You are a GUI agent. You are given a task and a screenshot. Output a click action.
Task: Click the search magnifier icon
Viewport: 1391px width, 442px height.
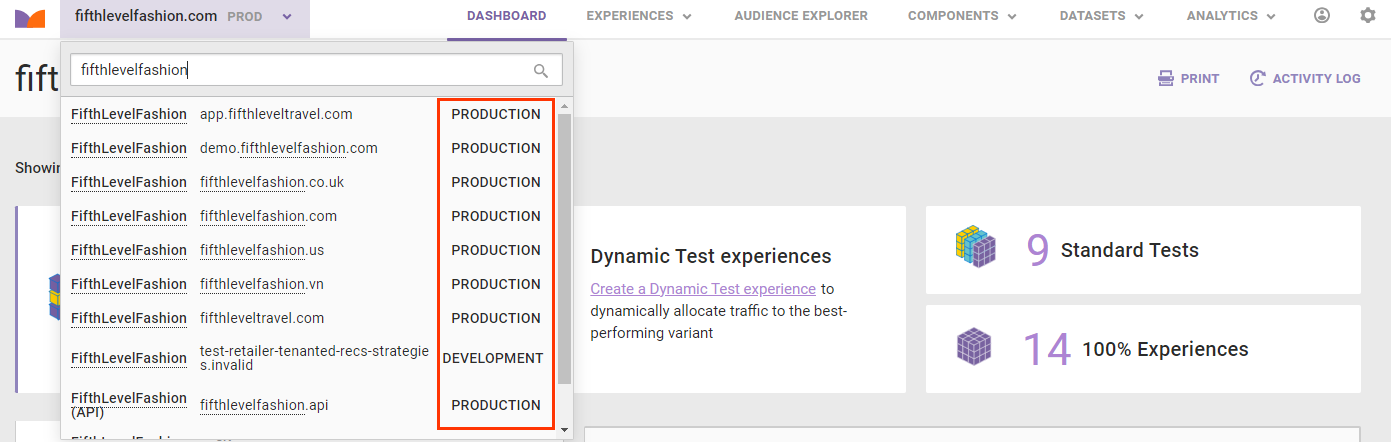pos(541,70)
